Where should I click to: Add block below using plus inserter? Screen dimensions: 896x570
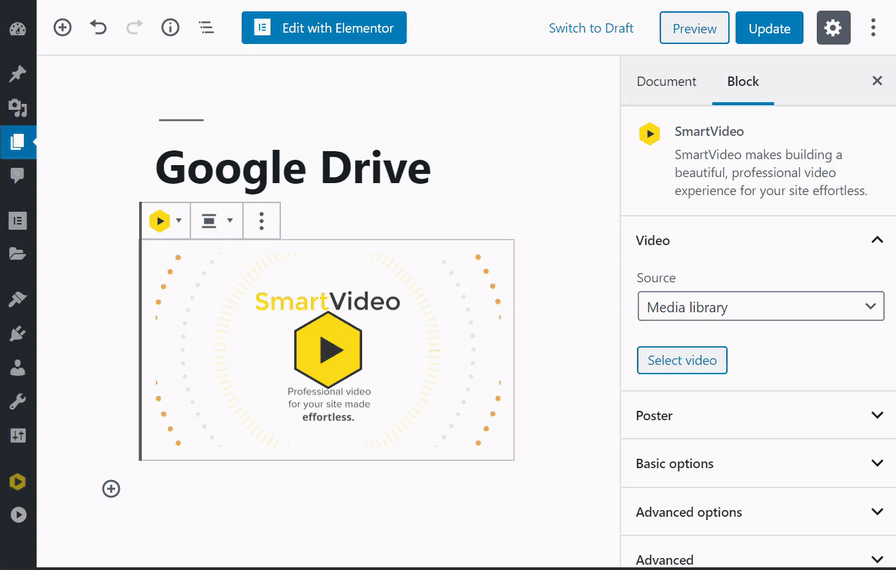[x=111, y=489]
